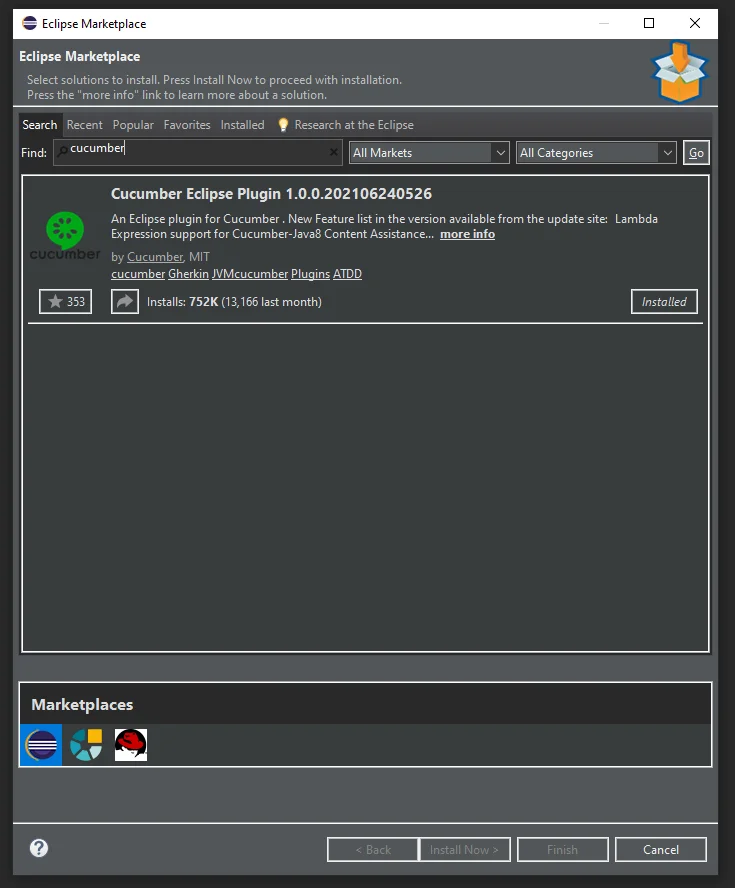This screenshot has height=888, width=735.
Task: Click the magnifier icon in Find field
Action: [x=62, y=150]
